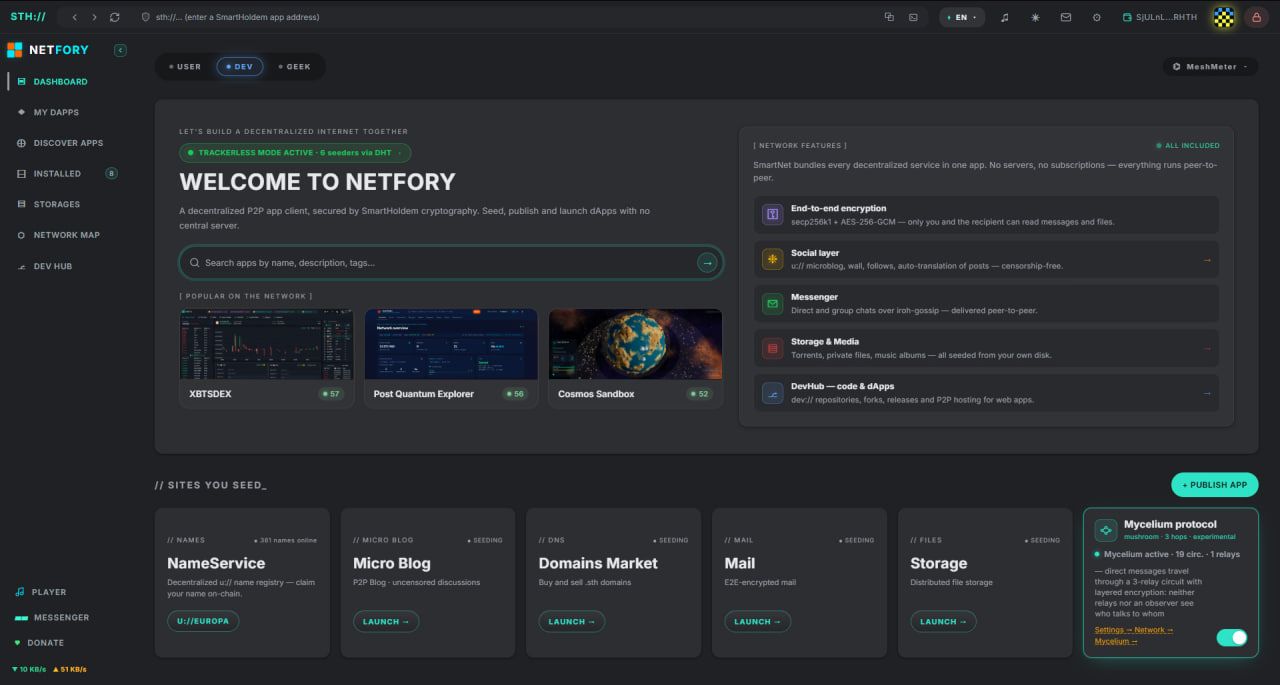Viewport: 1280px width, 685px height.
Task: Open the music note icon in top bar
Action: [1005, 17]
